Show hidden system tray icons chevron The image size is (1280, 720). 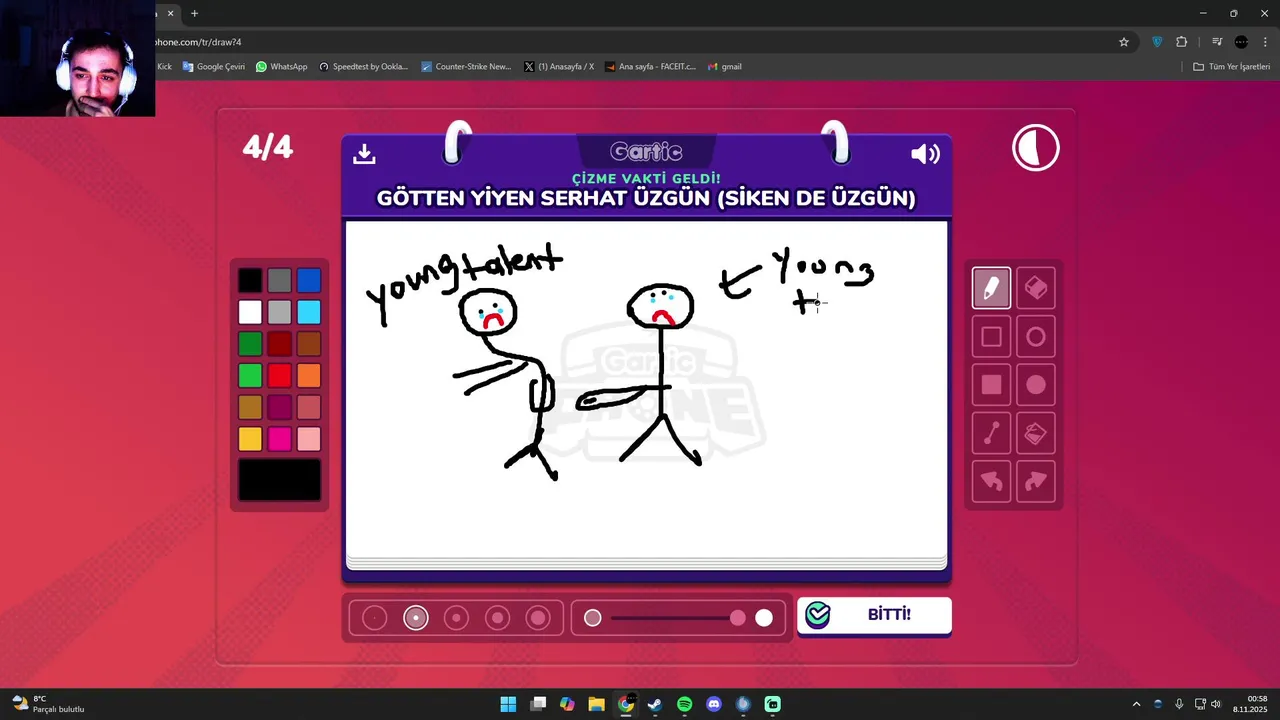coord(1136,704)
